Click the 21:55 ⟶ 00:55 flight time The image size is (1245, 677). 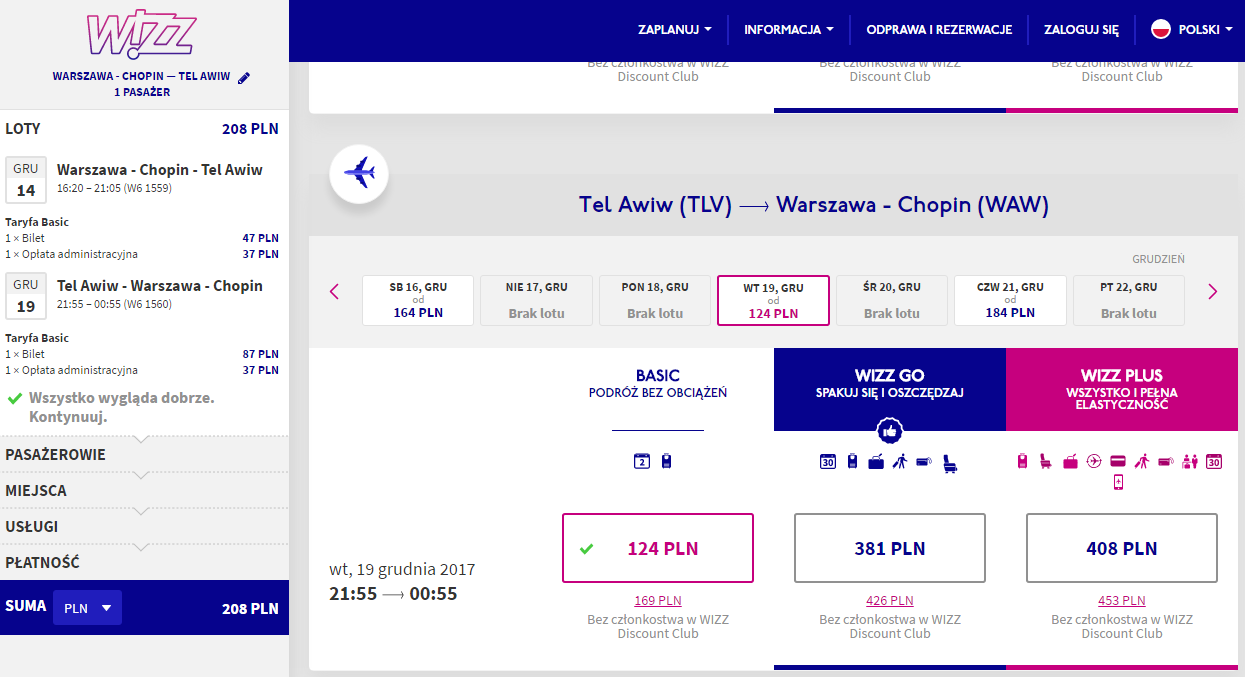pyautogui.click(x=393, y=594)
